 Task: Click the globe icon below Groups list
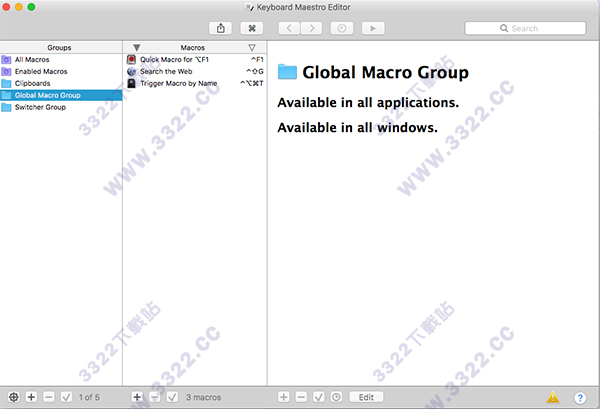[x=12, y=397]
